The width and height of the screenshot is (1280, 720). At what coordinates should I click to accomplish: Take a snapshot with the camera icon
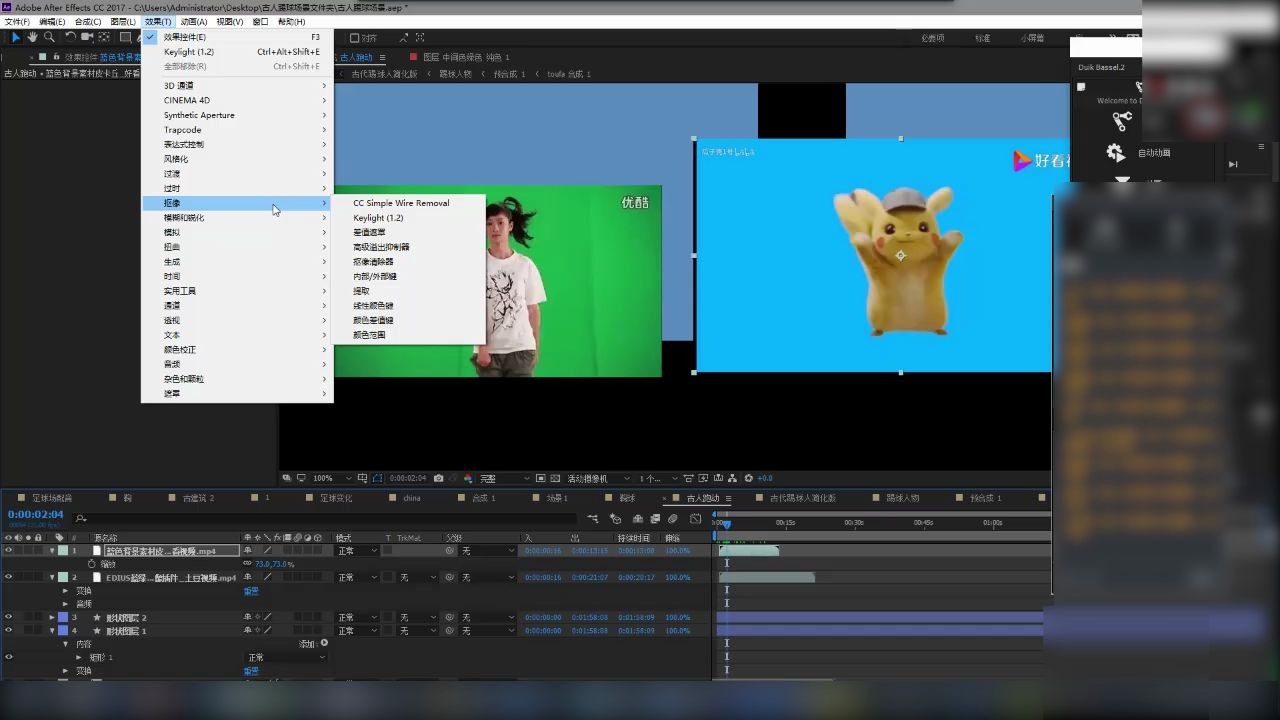click(438, 478)
